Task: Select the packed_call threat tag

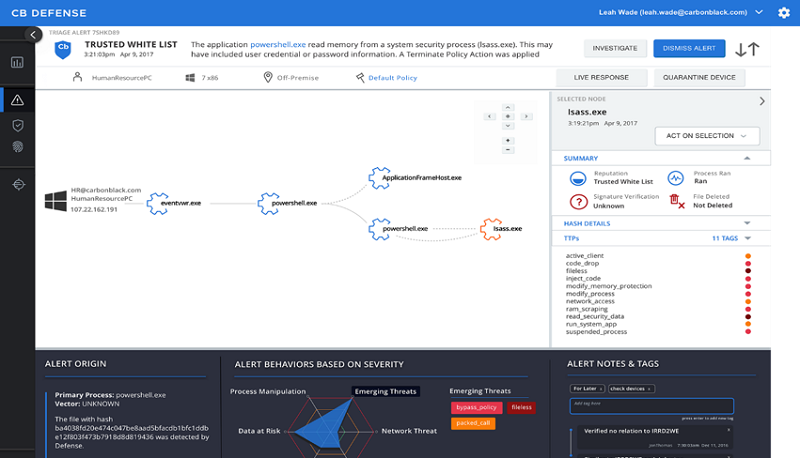Action: pos(473,423)
